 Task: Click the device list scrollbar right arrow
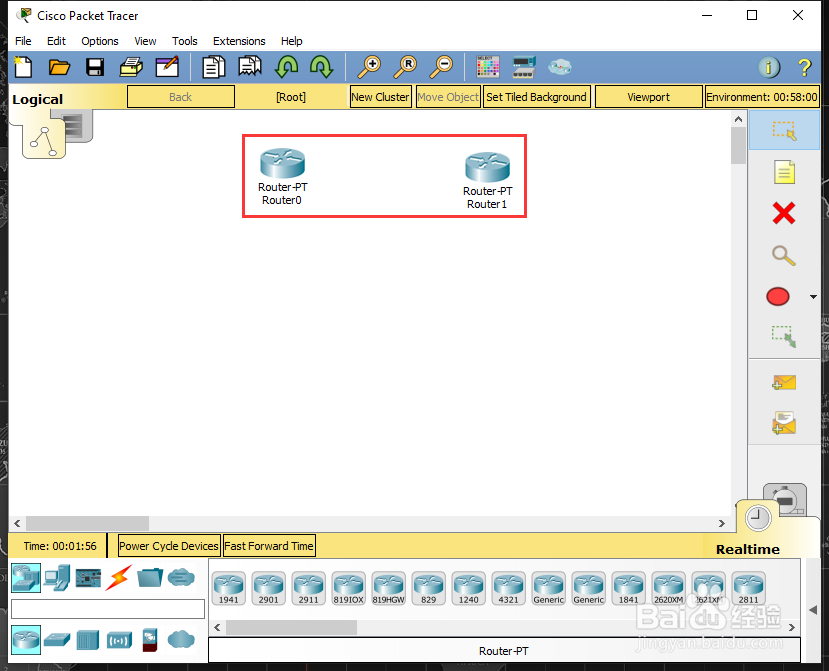coord(791,628)
